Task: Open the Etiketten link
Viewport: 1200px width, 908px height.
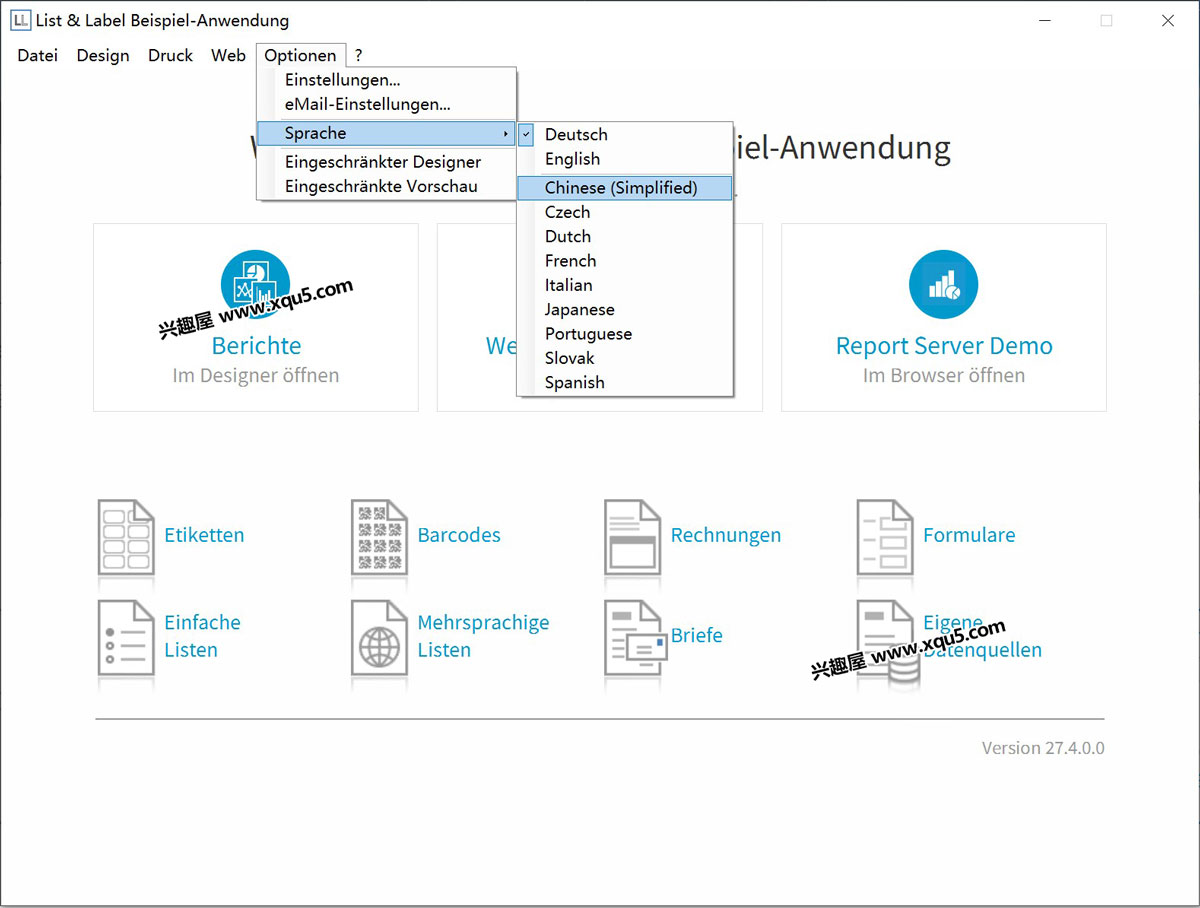Action: pyautogui.click(x=204, y=535)
